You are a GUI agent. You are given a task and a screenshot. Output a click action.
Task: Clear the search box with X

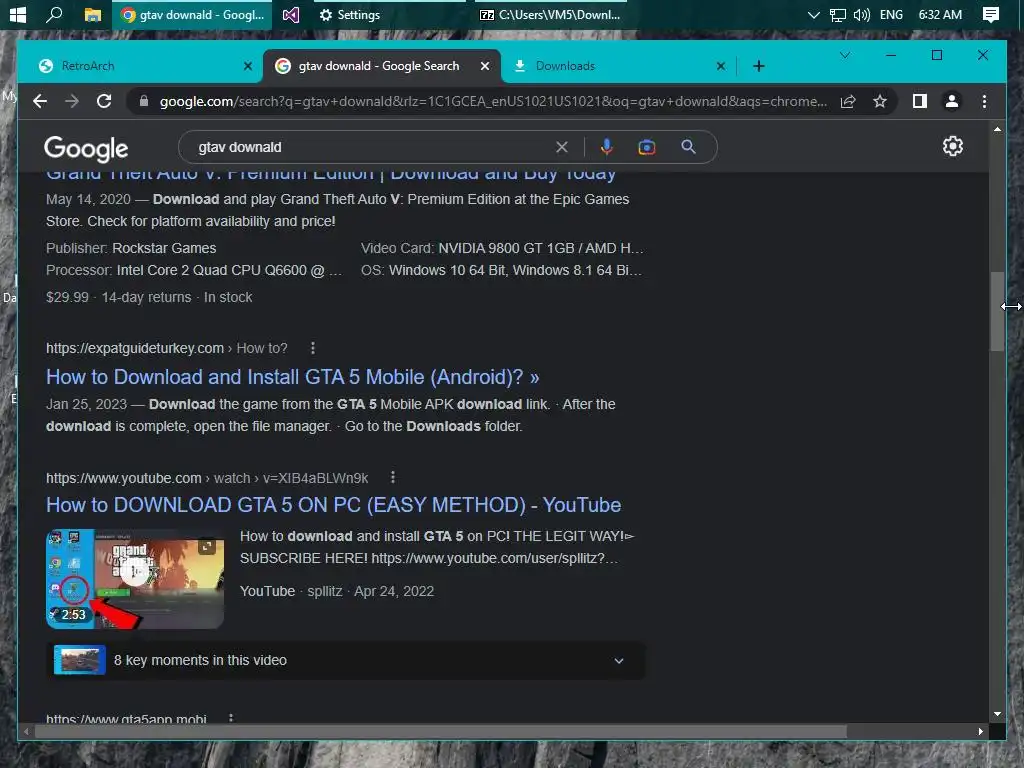[562, 147]
